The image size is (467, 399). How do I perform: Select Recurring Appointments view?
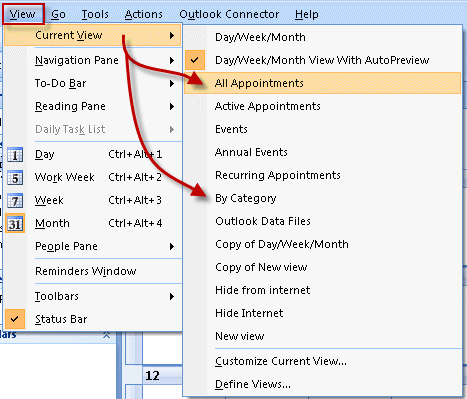(323, 175)
